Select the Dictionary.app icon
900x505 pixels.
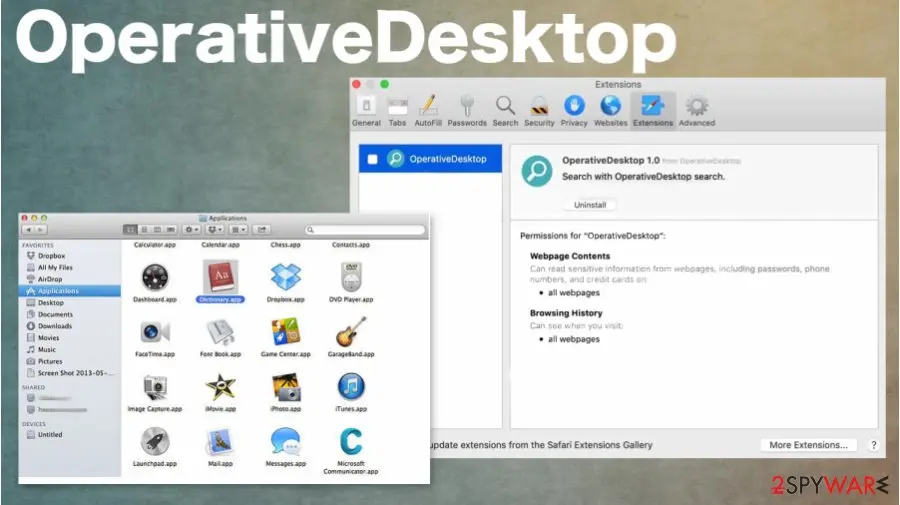220,277
